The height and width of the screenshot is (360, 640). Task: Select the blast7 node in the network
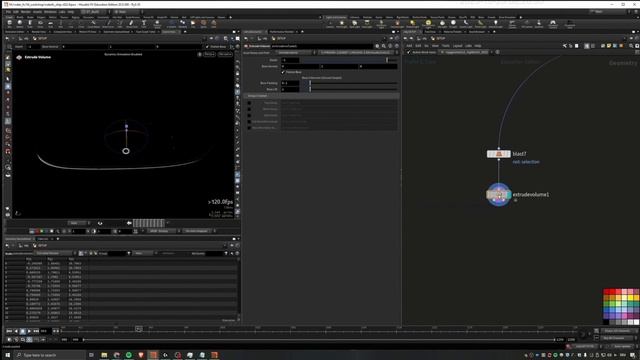pyautogui.click(x=498, y=154)
